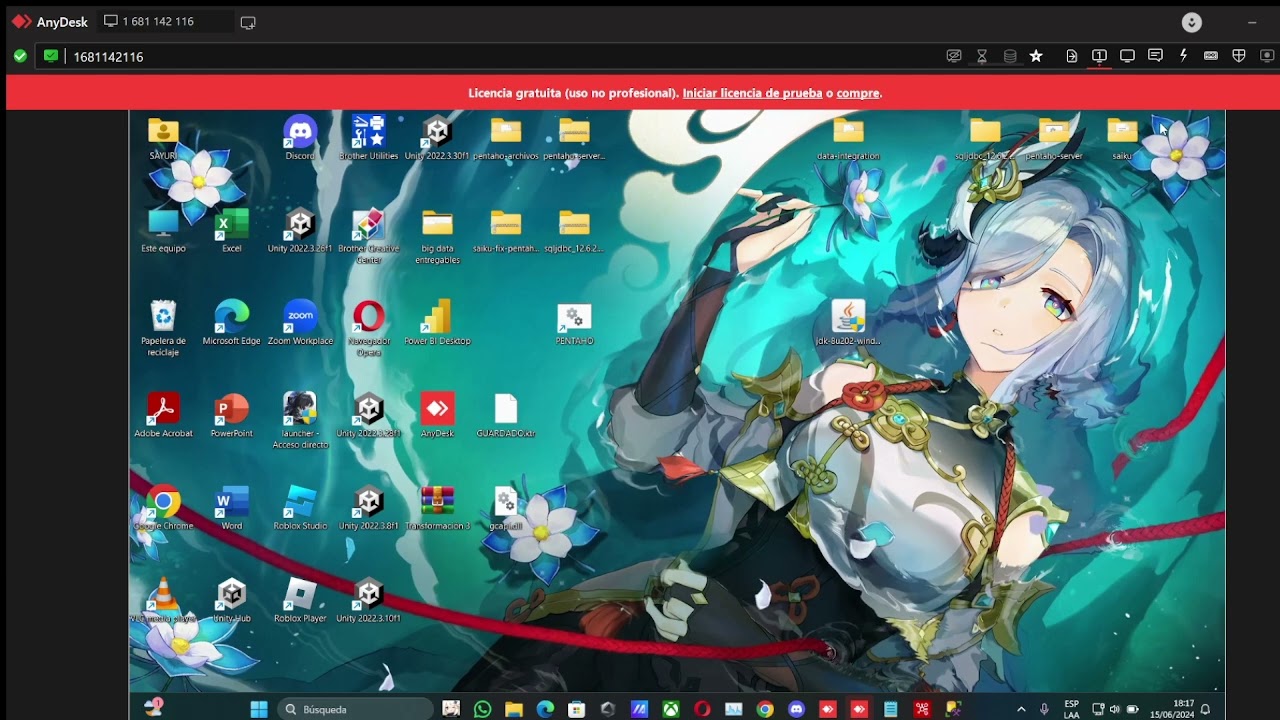Viewport: 1280px width, 720px height.
Task: Select the Papelera de reciclaje icon
Action: click(x=163, y=328)
